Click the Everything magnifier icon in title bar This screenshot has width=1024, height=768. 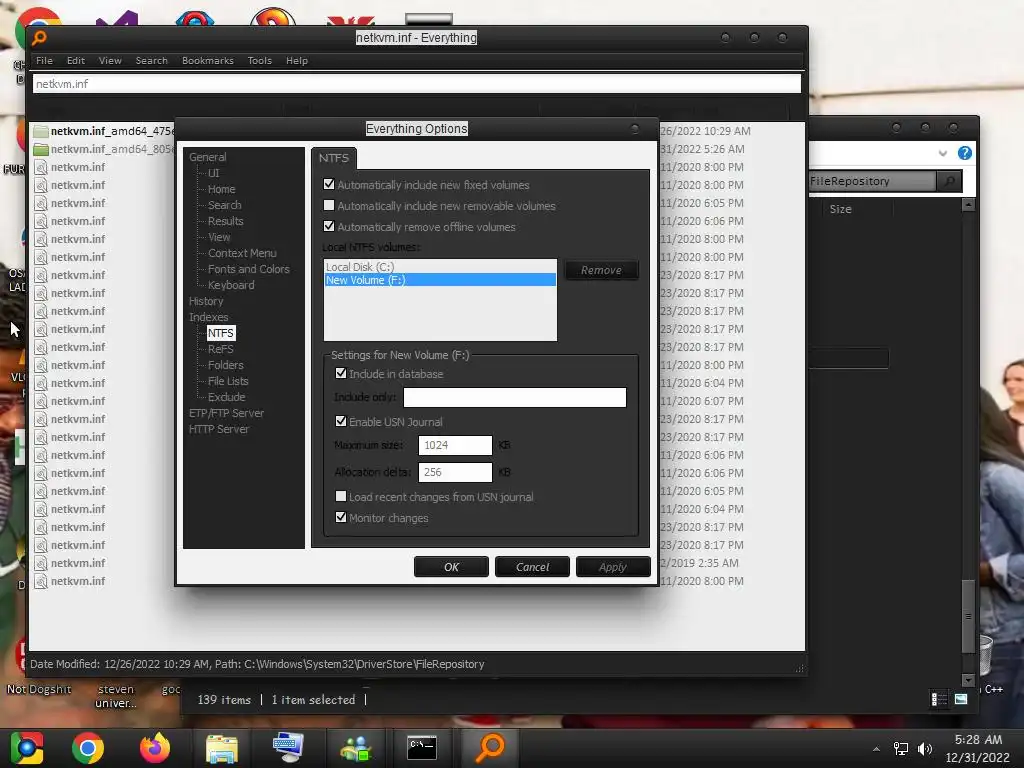coord(39,38)
